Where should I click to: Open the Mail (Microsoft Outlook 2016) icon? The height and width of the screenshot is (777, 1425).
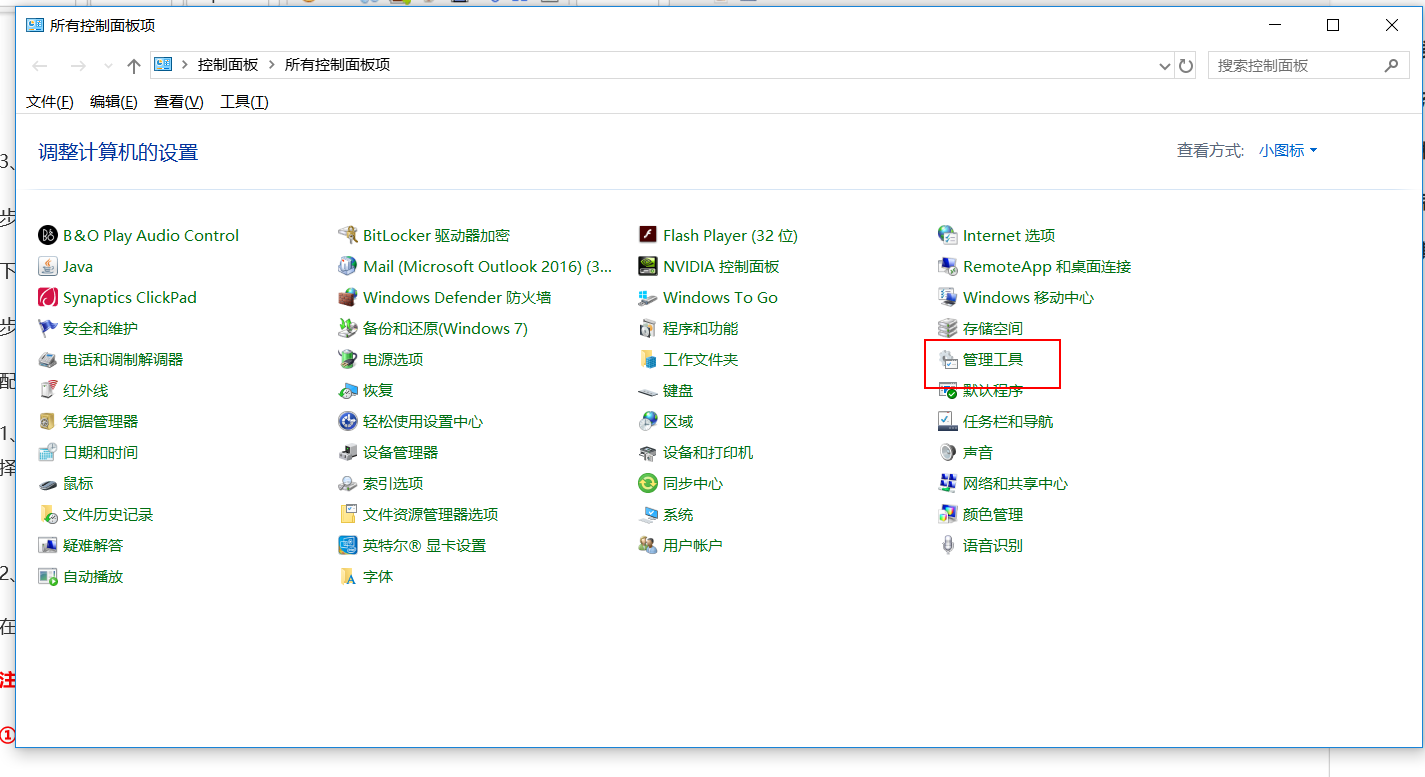tap(347, 267)
